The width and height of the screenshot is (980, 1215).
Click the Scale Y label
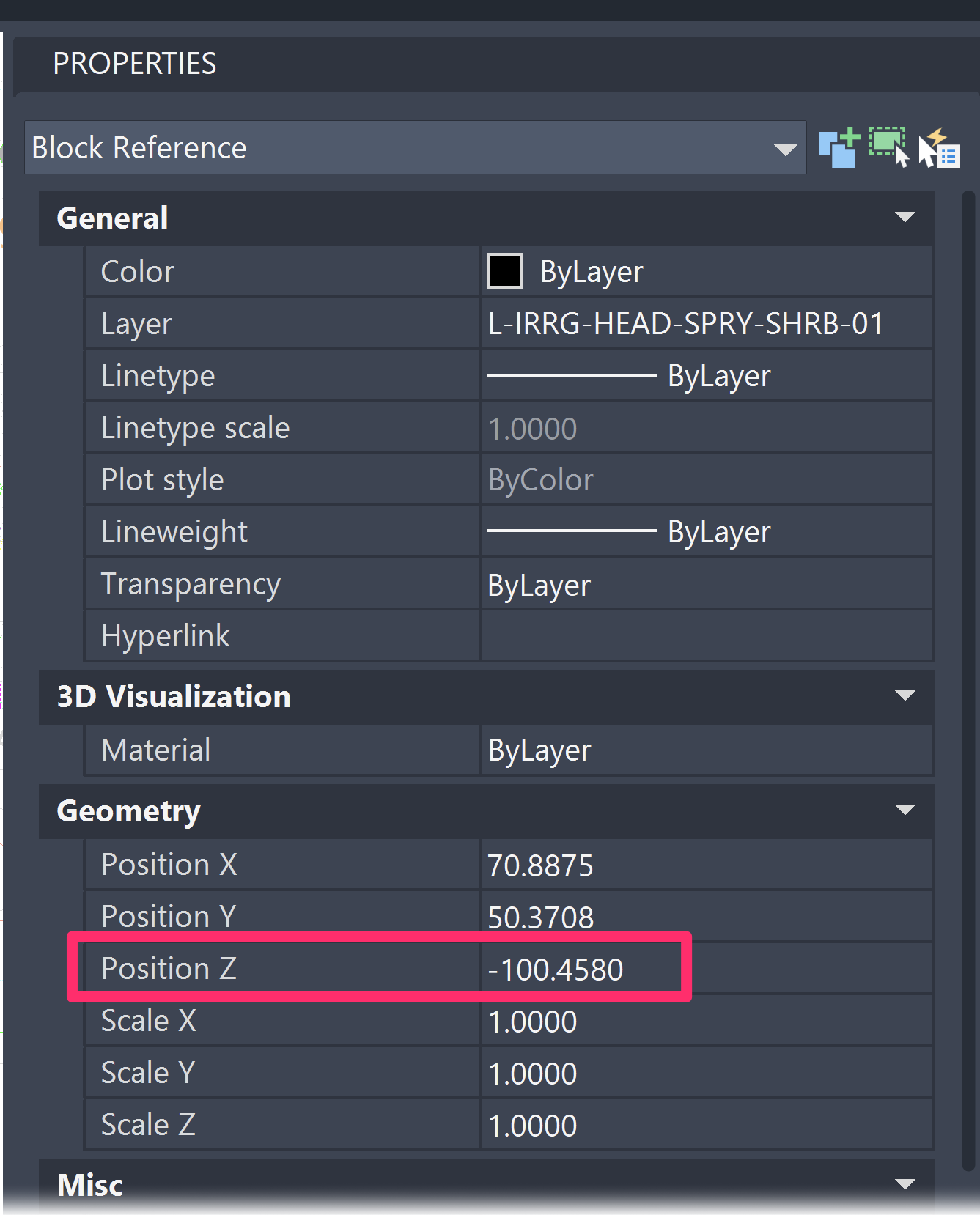[x=148, y=1073]
